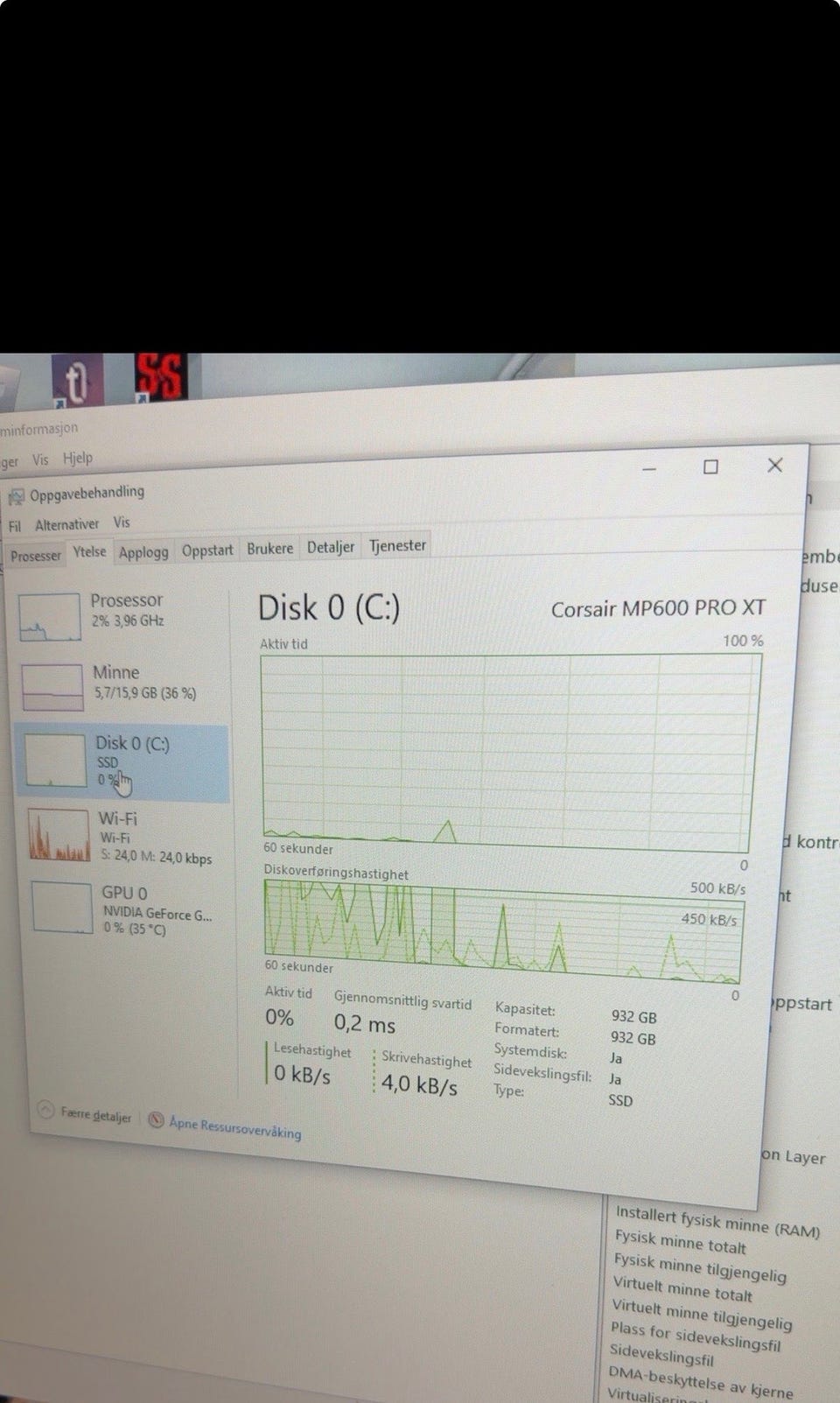
Task: Click the Diskoverføringshastighet graph
Action: [x=503, y=931]
